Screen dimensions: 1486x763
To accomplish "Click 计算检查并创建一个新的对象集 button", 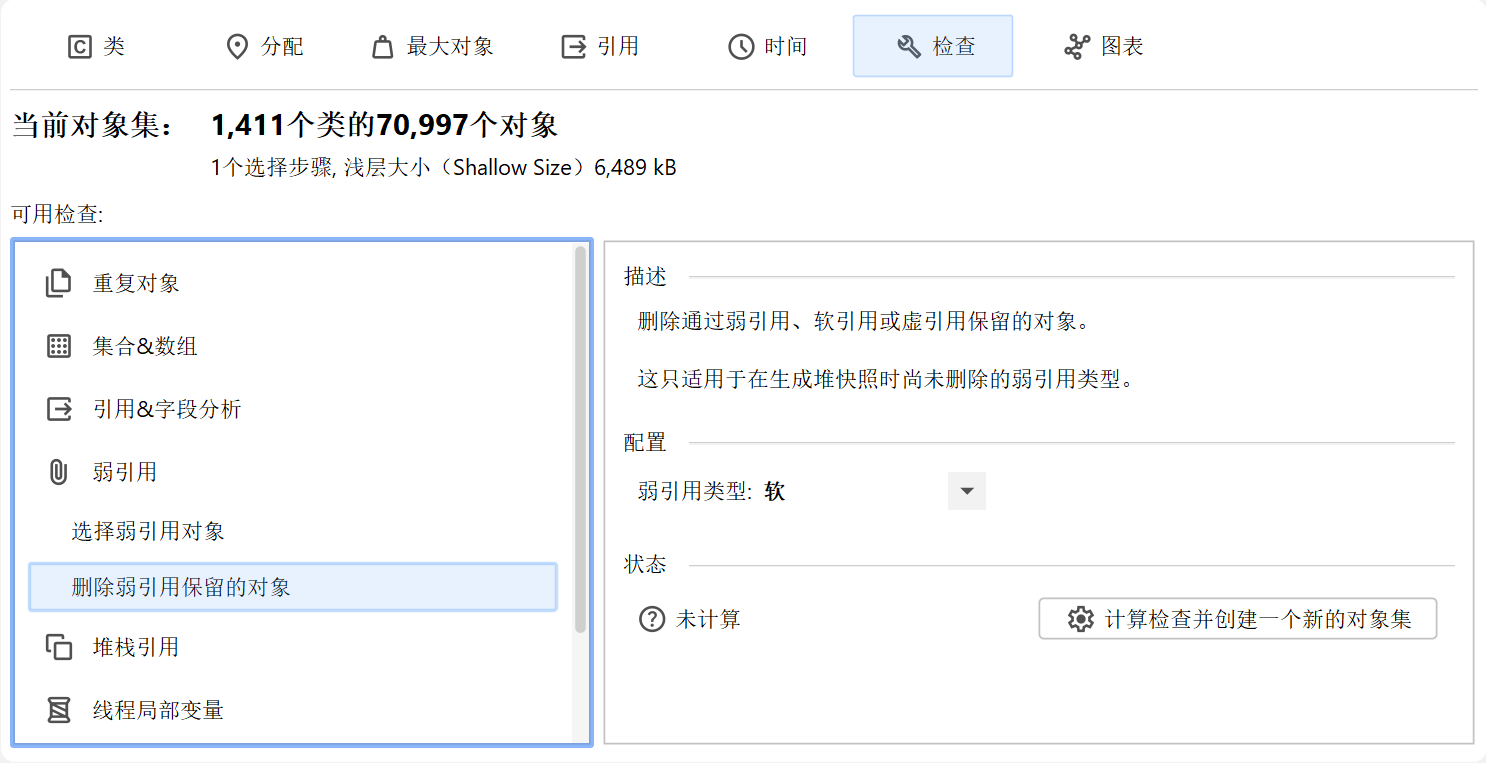I will (x=1238, y=619).
